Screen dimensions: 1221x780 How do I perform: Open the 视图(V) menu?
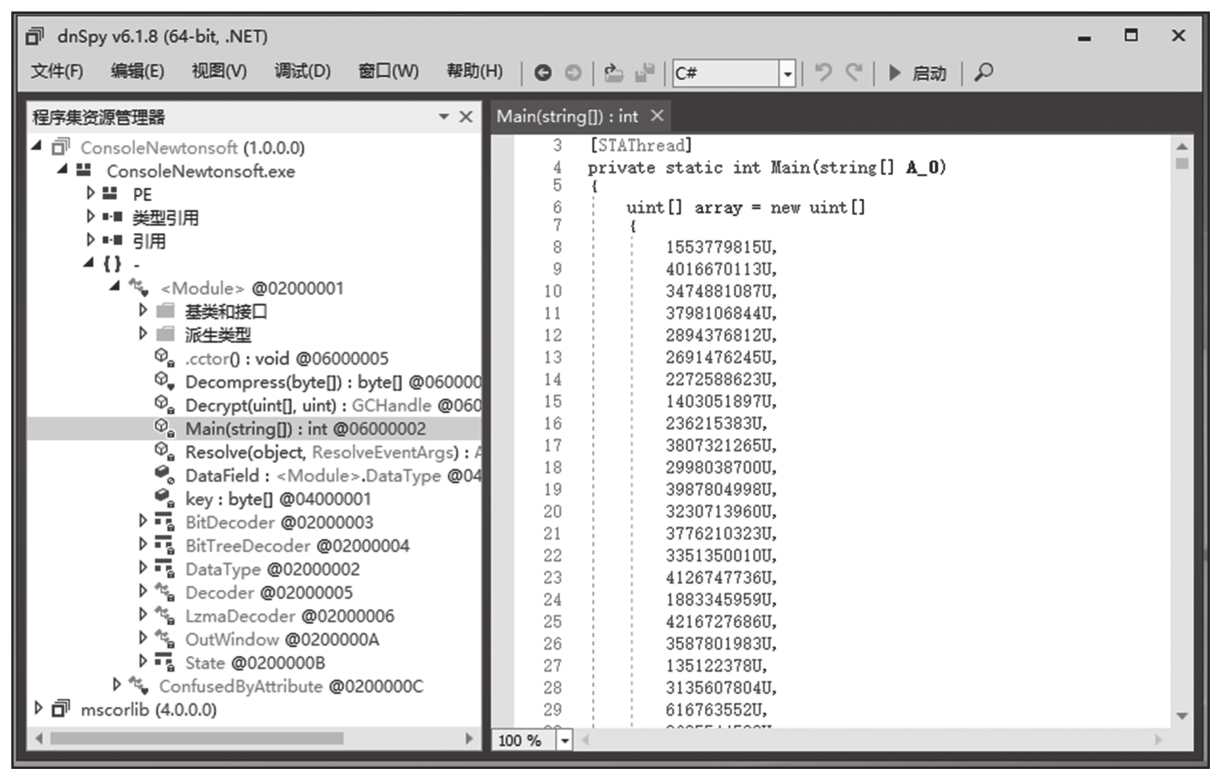point(219,72)
